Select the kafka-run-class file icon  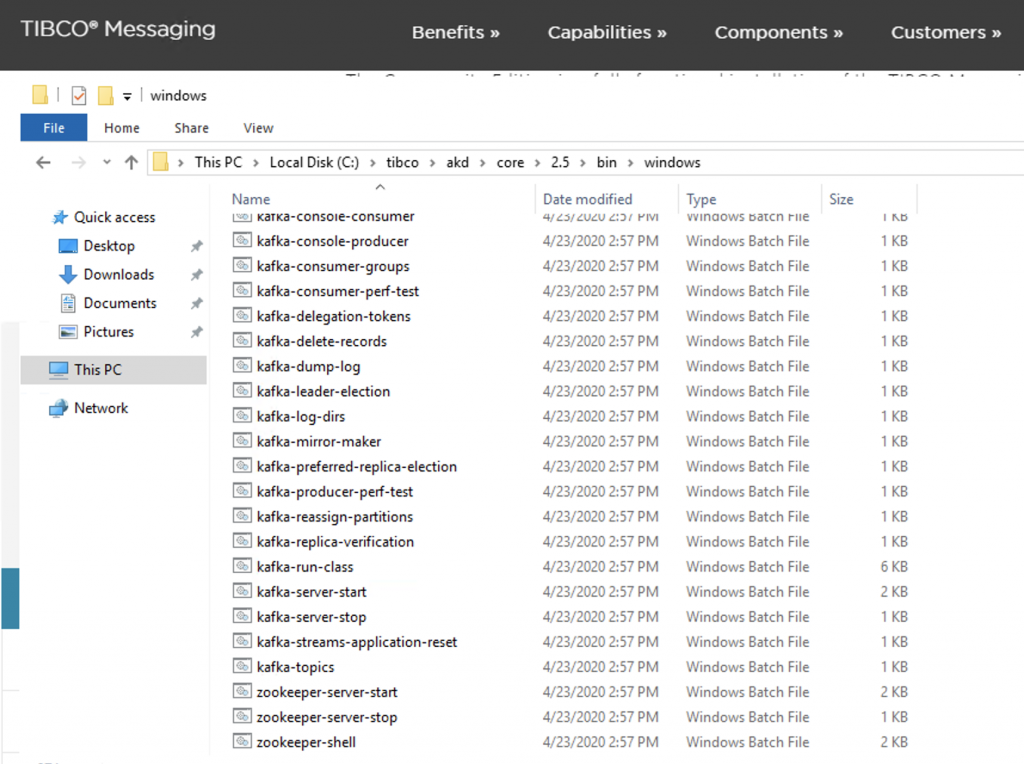241,566
